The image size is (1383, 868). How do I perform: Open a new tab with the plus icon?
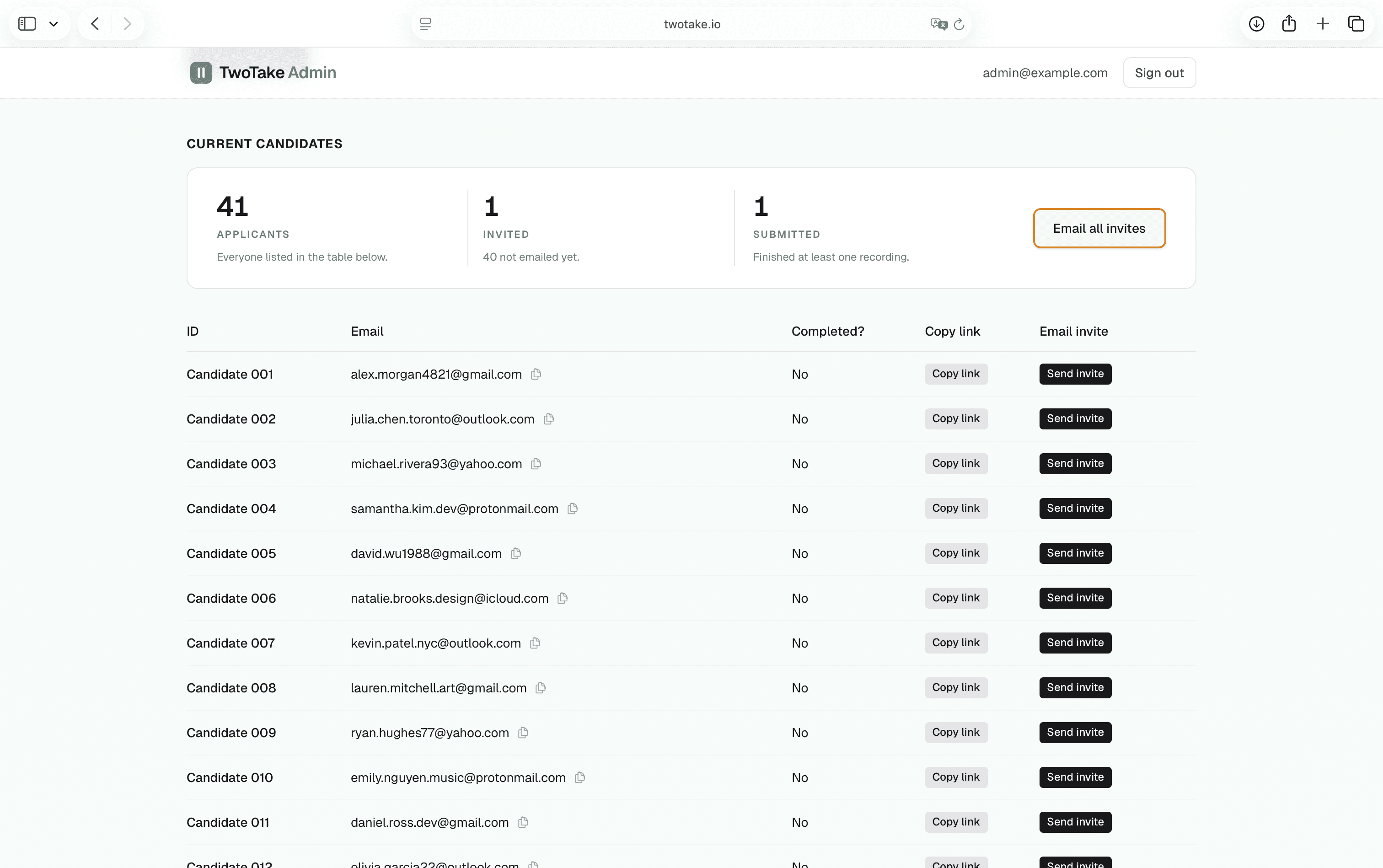(x=1323, y=23)
